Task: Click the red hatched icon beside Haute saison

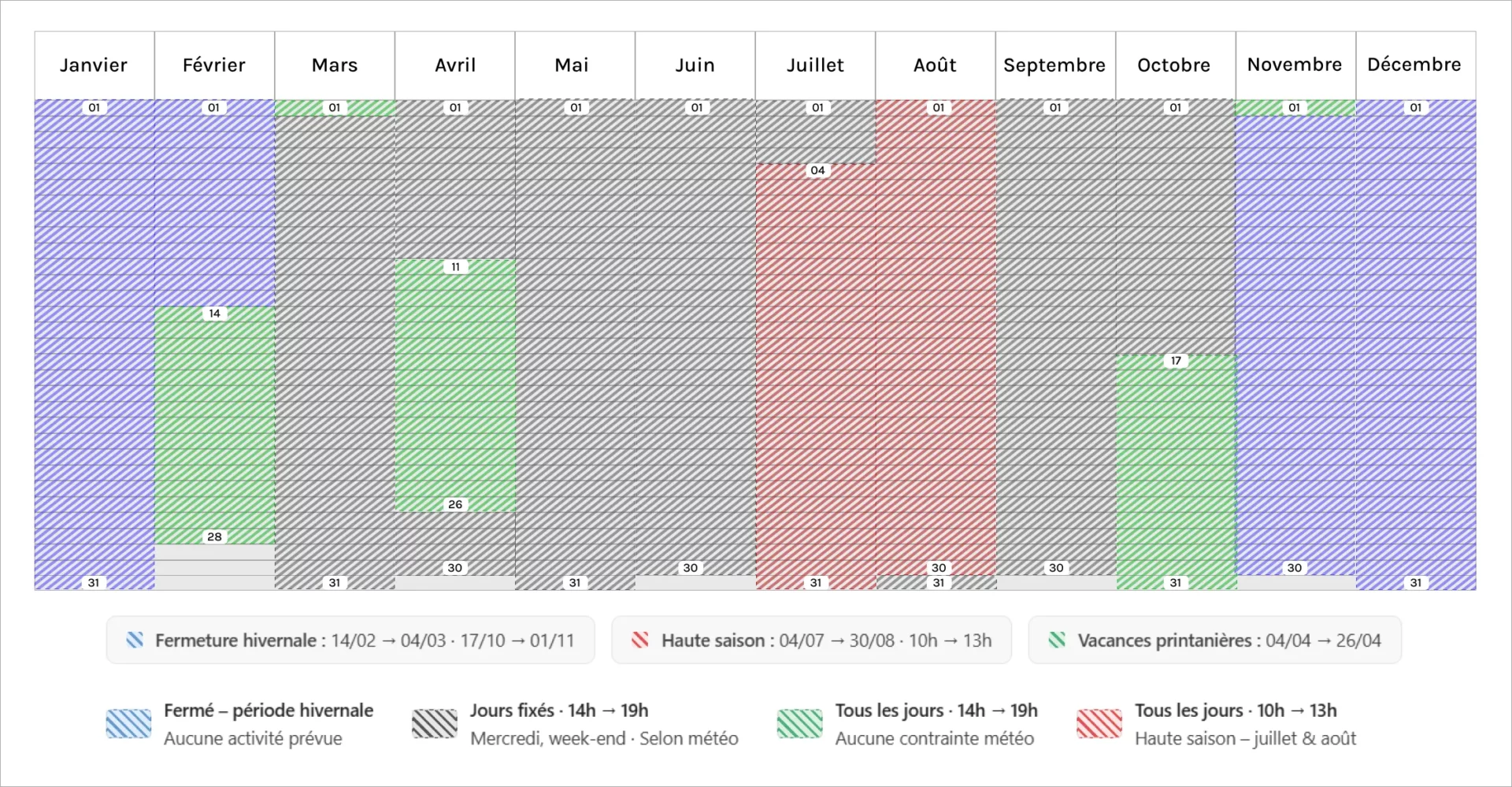Action: [x=640, y=640]
